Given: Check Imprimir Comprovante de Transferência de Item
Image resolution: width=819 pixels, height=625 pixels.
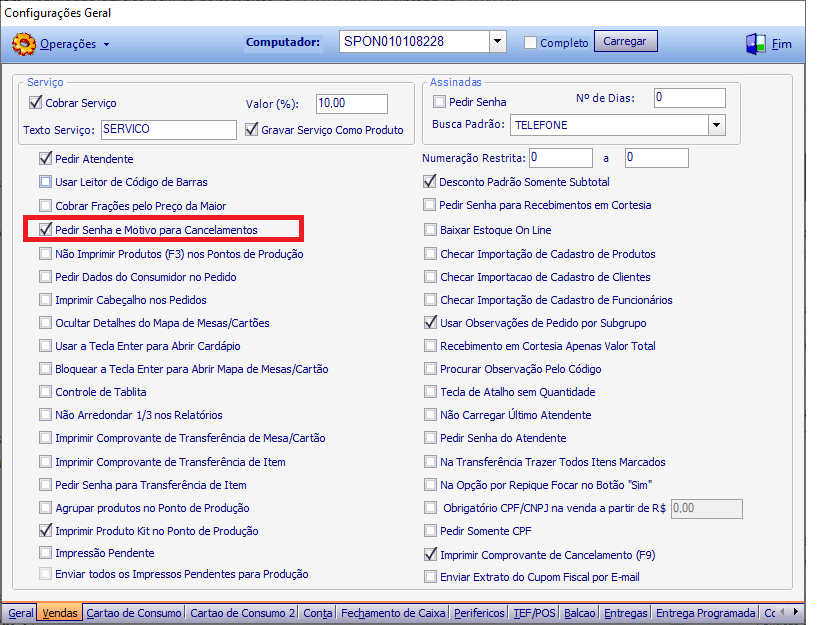Looking at the screenshot, I should click(x=45, y=462).
